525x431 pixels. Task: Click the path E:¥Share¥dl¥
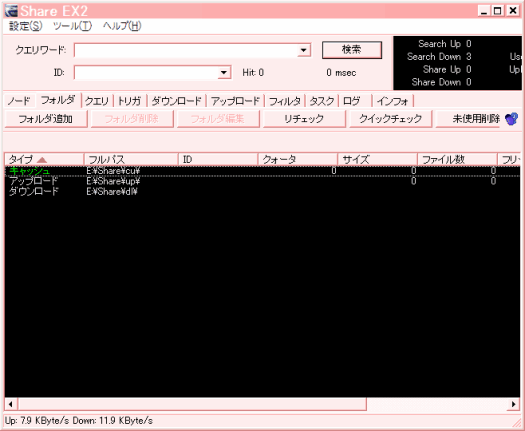(x=112, y=192)
